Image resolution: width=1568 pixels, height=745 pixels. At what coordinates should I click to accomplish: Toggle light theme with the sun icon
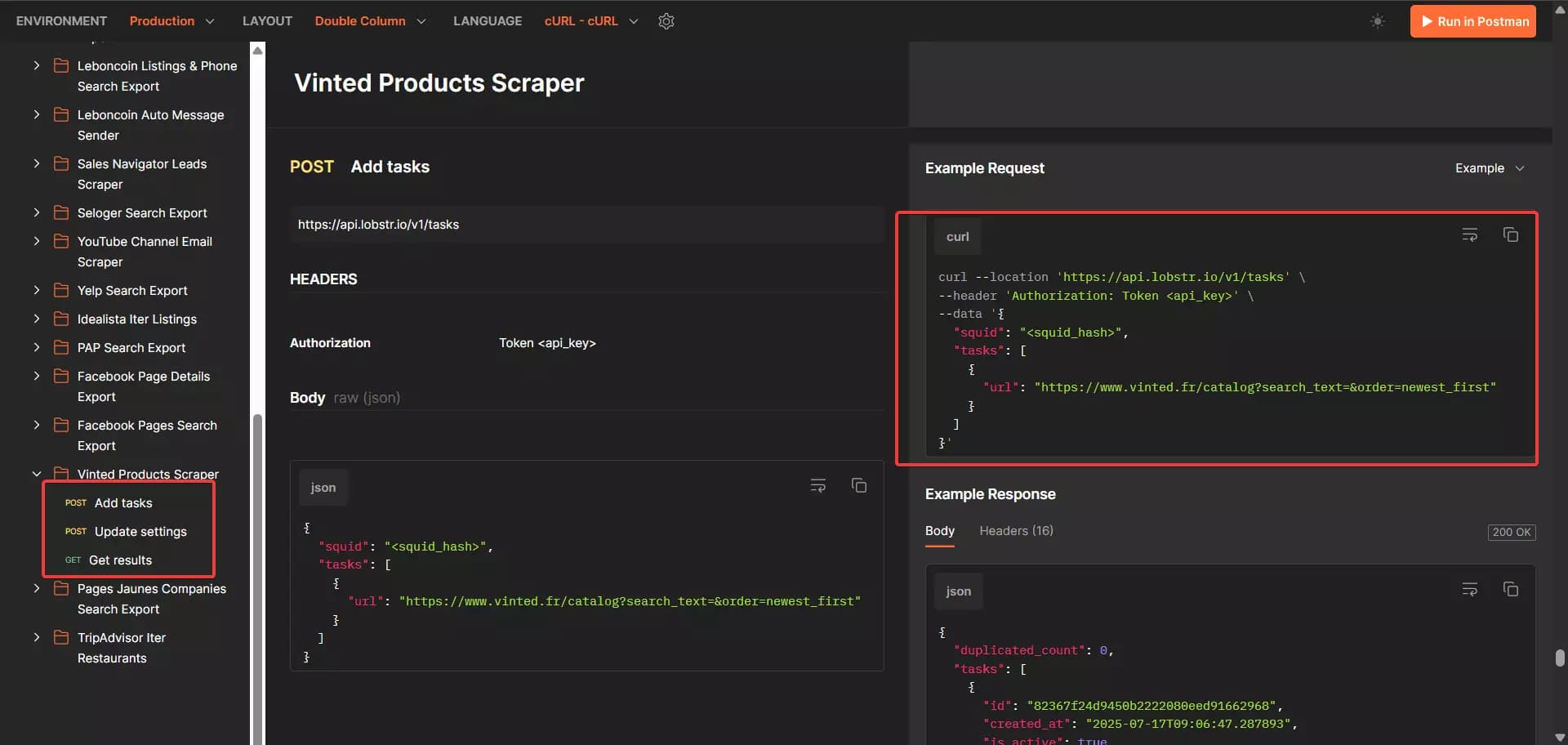click(x=1376, y=21)
